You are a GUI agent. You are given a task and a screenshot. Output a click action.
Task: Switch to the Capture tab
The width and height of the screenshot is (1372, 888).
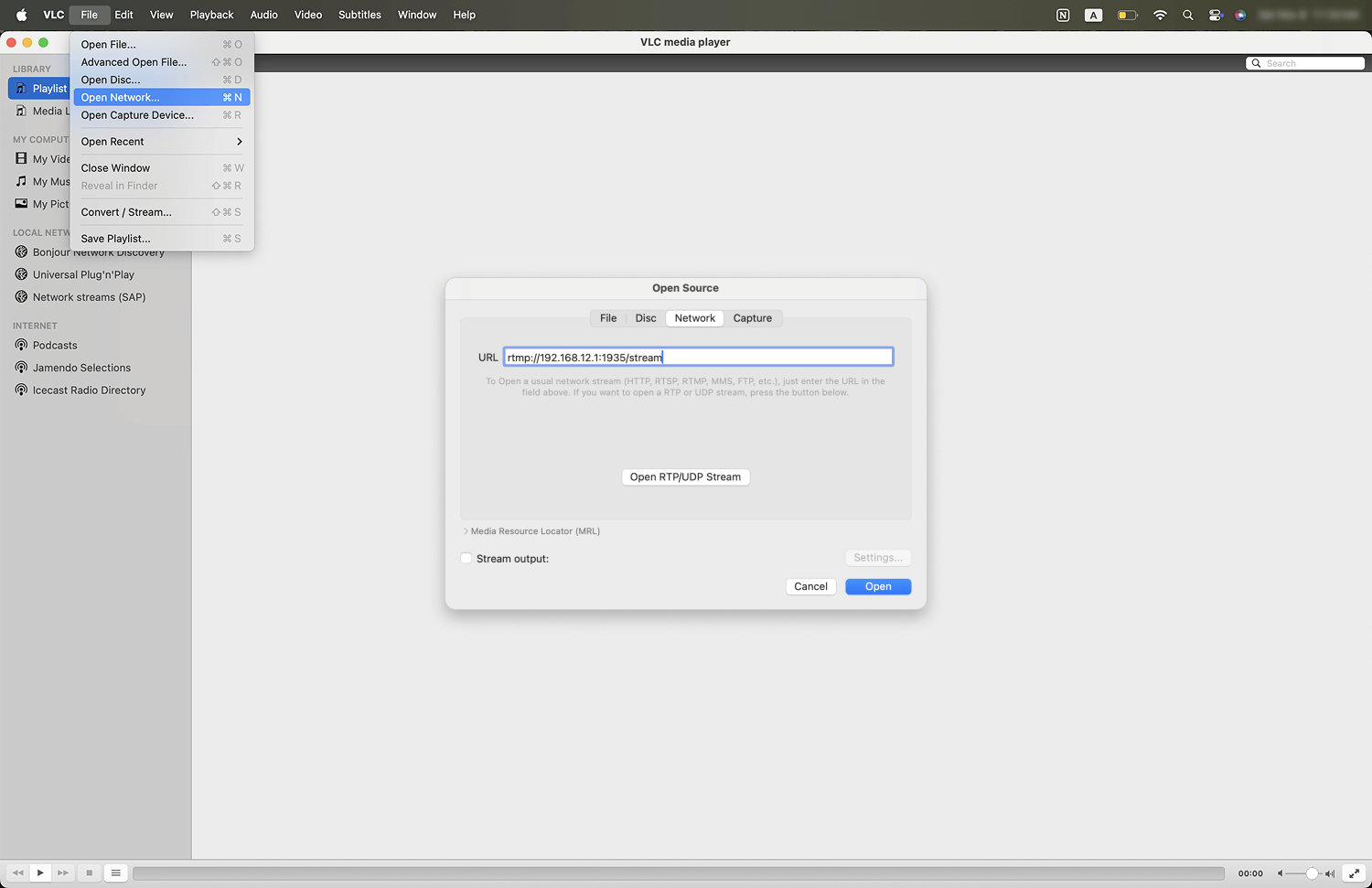[x=753, y=318]
